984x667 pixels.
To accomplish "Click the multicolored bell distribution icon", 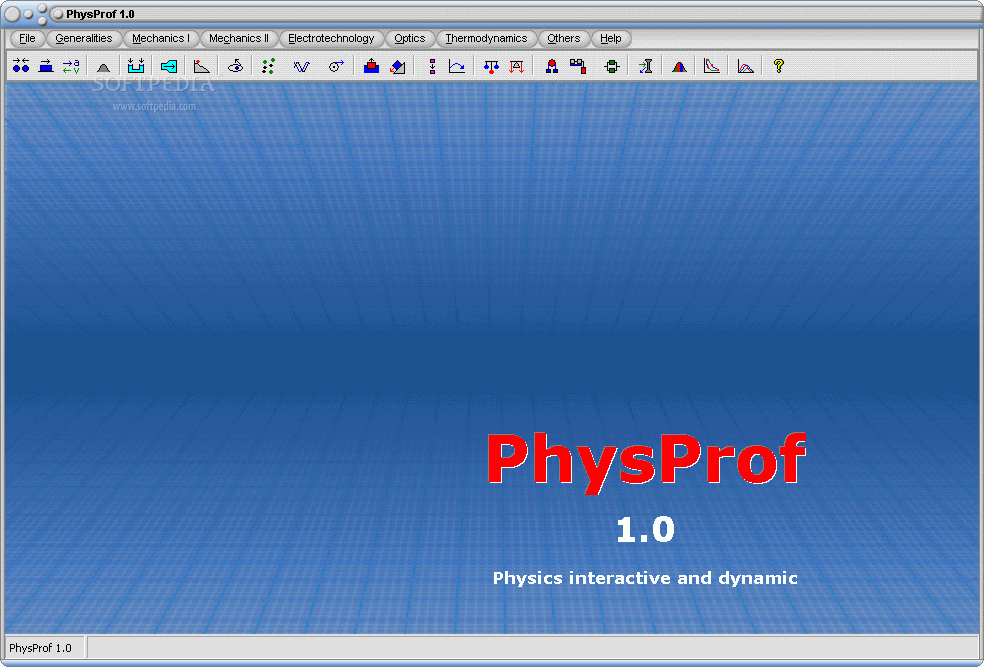I will tap(679, 66).
